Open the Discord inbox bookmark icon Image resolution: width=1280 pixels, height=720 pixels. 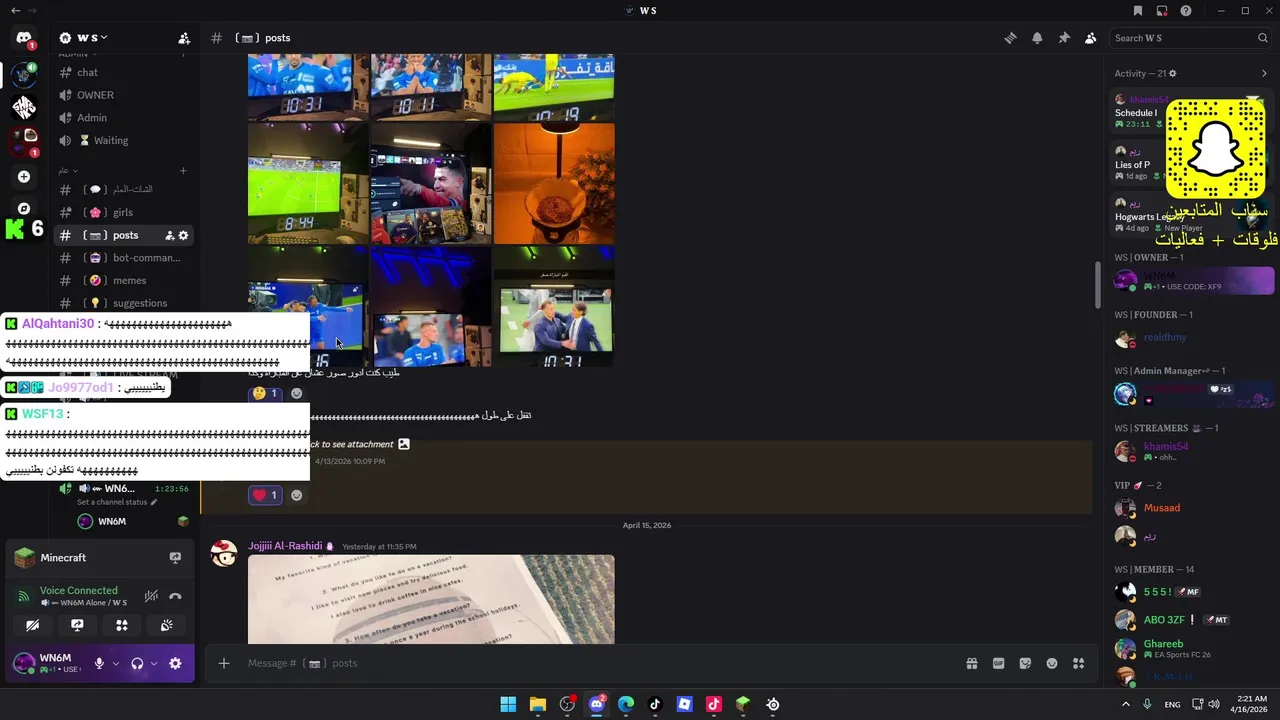[1138, 11]
